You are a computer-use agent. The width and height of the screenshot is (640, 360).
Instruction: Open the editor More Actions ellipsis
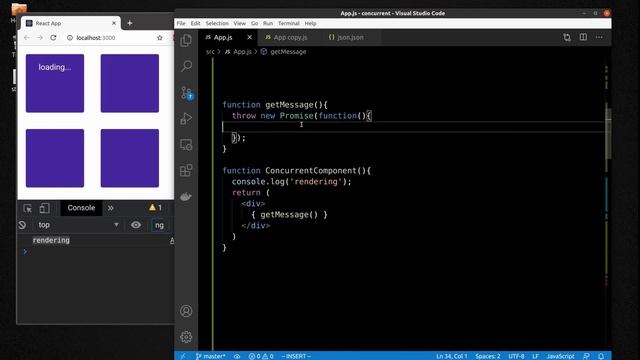coord(599,37)
